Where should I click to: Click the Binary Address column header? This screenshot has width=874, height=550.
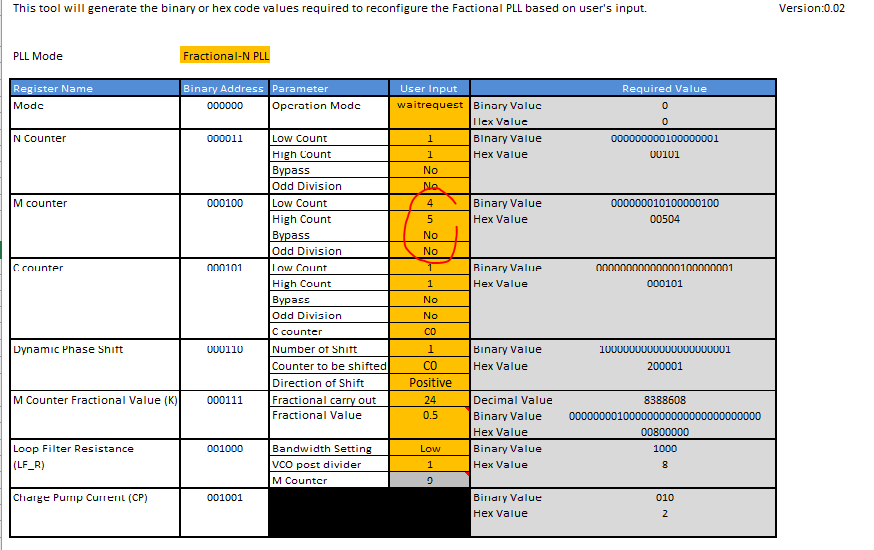click(x=224, y=88)
